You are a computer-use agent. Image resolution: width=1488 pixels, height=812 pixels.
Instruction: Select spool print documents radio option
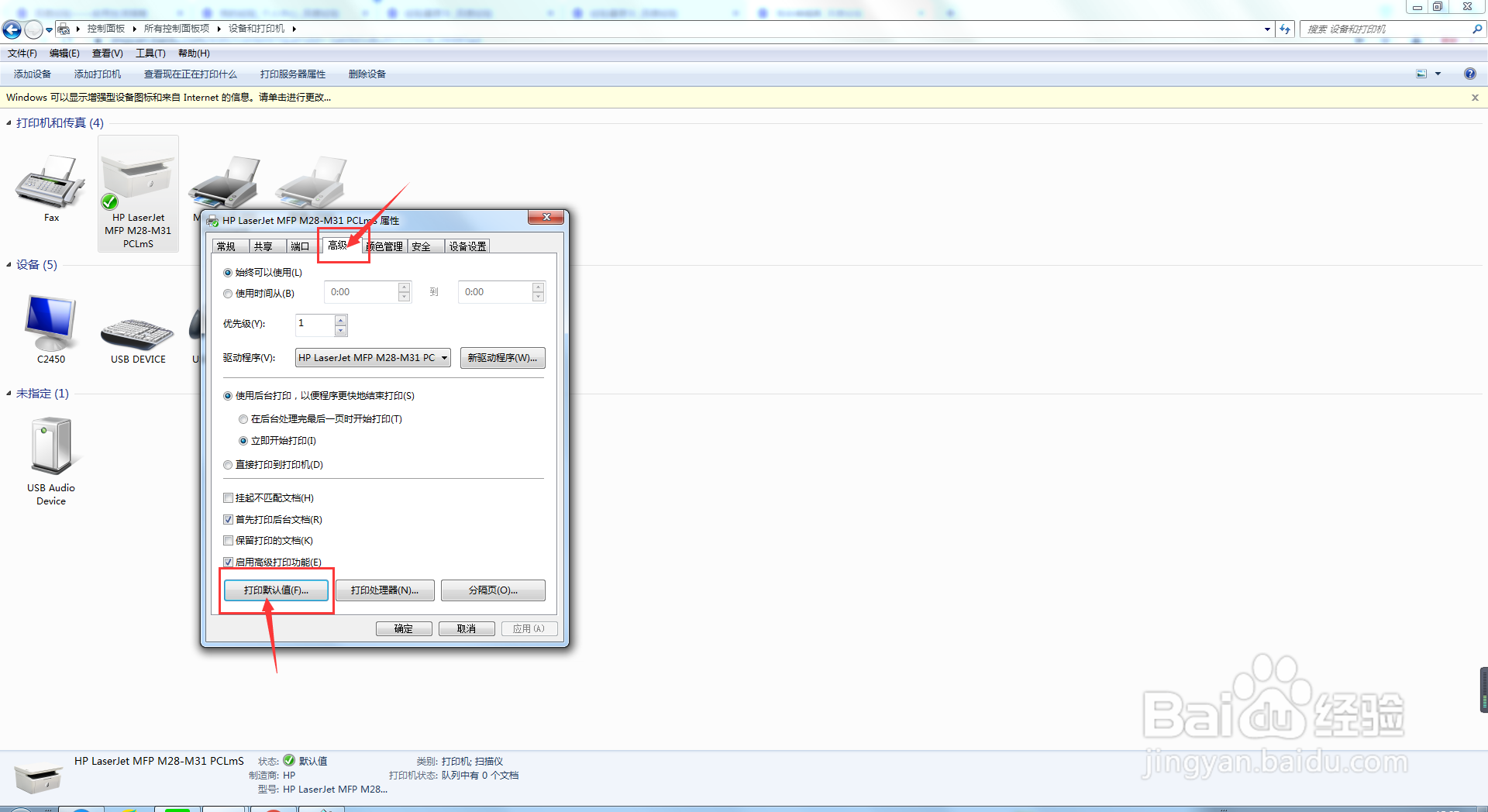(228, 396)
